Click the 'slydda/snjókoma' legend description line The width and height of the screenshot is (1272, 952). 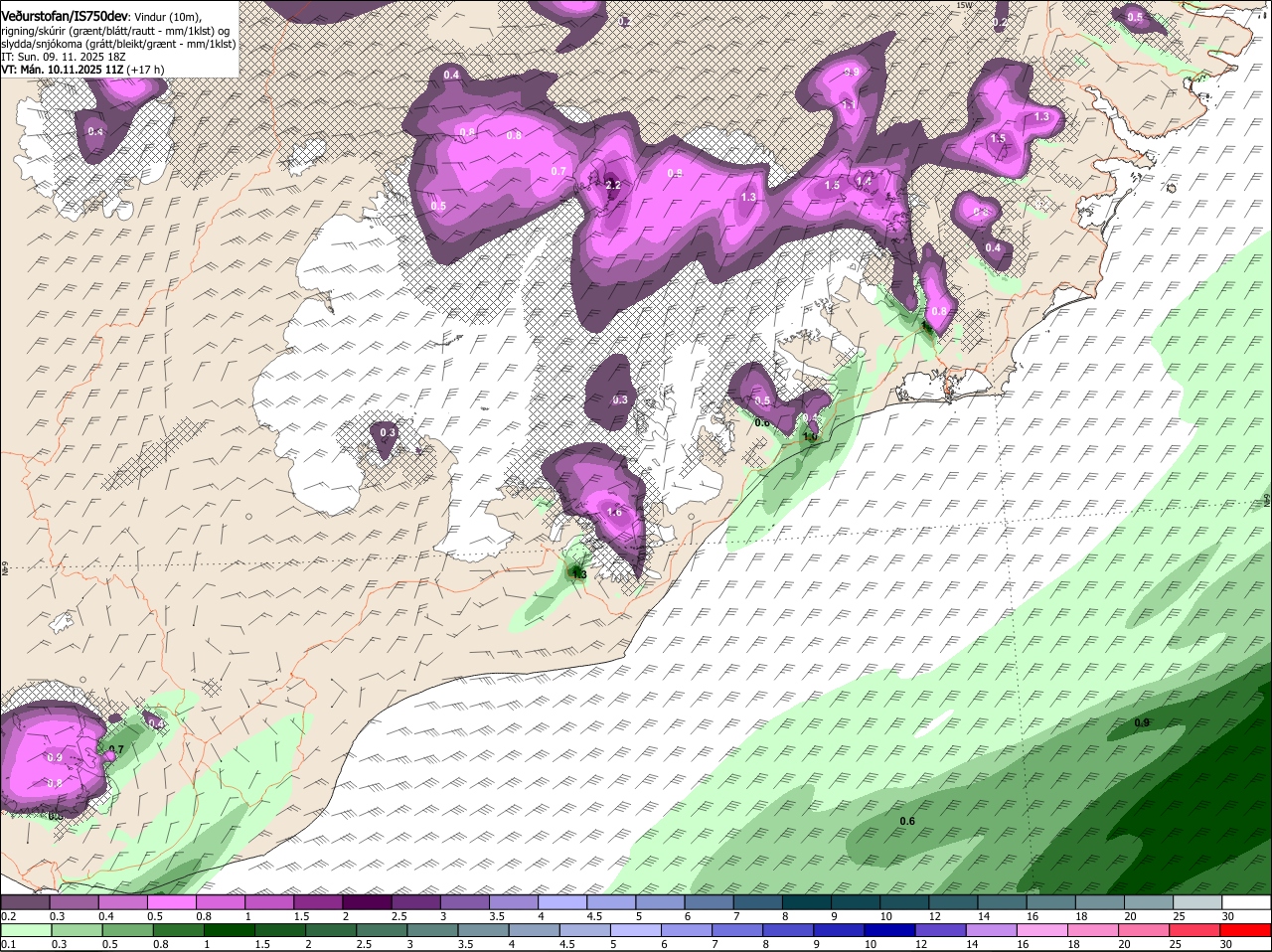click(x=118, y=44)
